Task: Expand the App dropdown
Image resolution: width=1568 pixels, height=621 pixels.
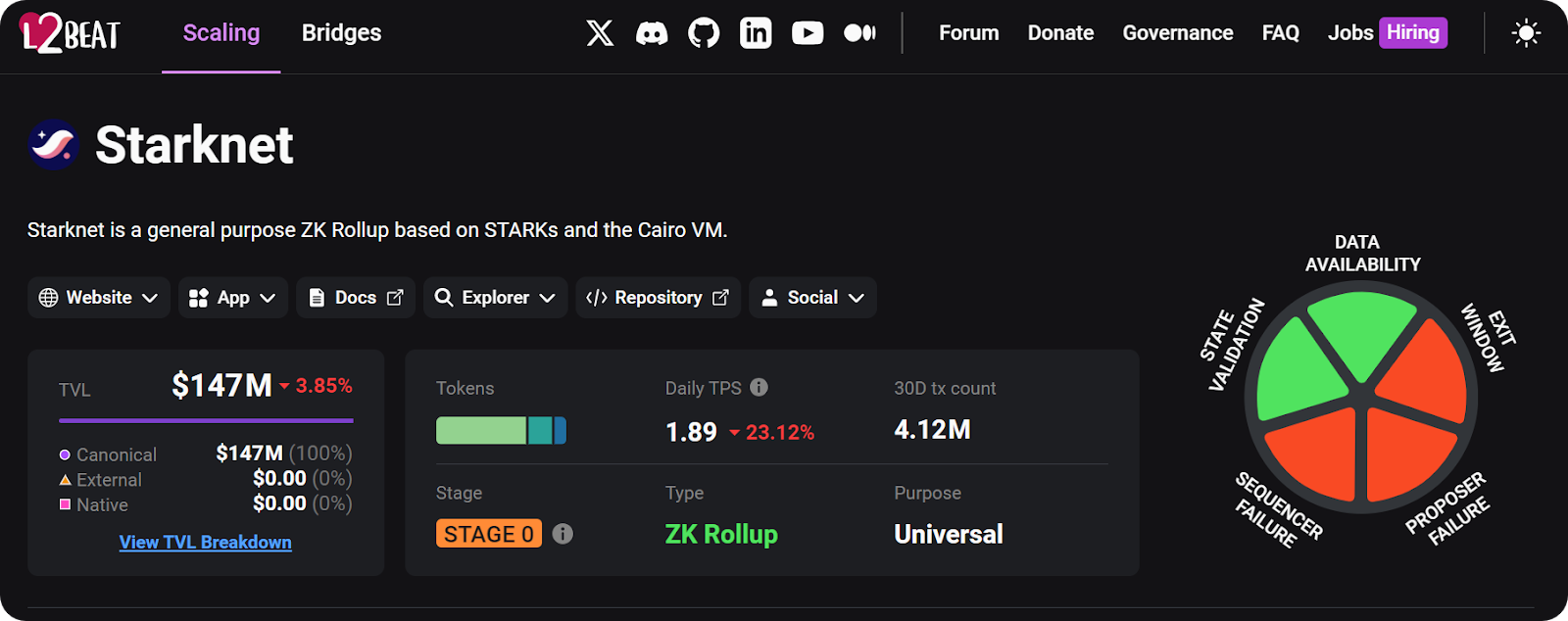Action: tap(232, 298)
